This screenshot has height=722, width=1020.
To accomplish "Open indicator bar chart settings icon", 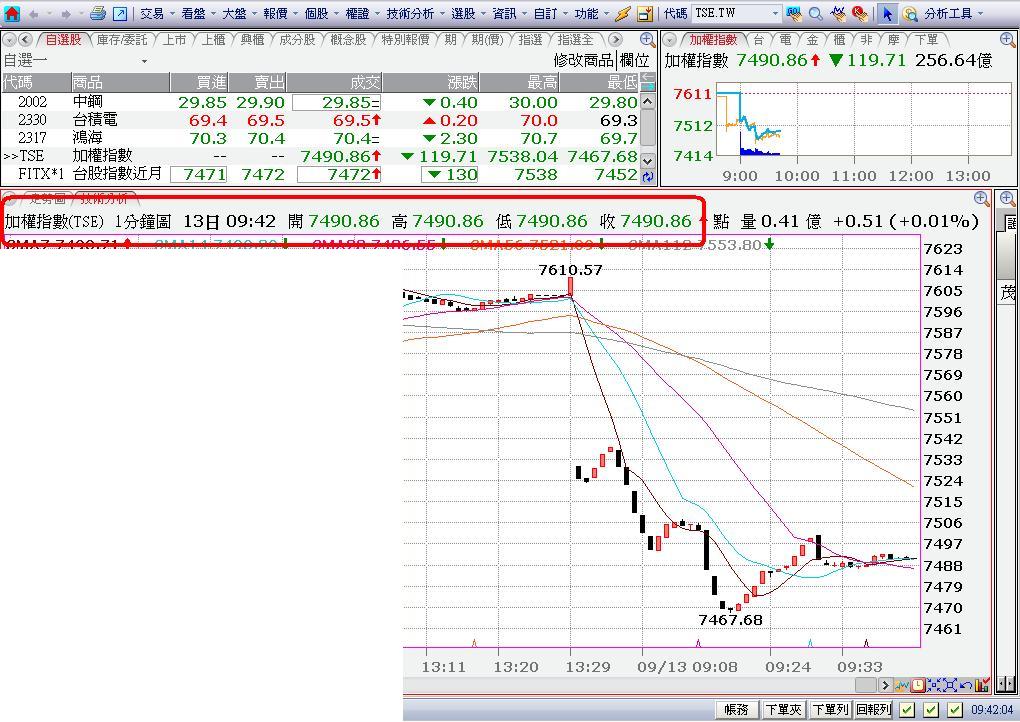I will pyautogui.click(x=982, y=685).
